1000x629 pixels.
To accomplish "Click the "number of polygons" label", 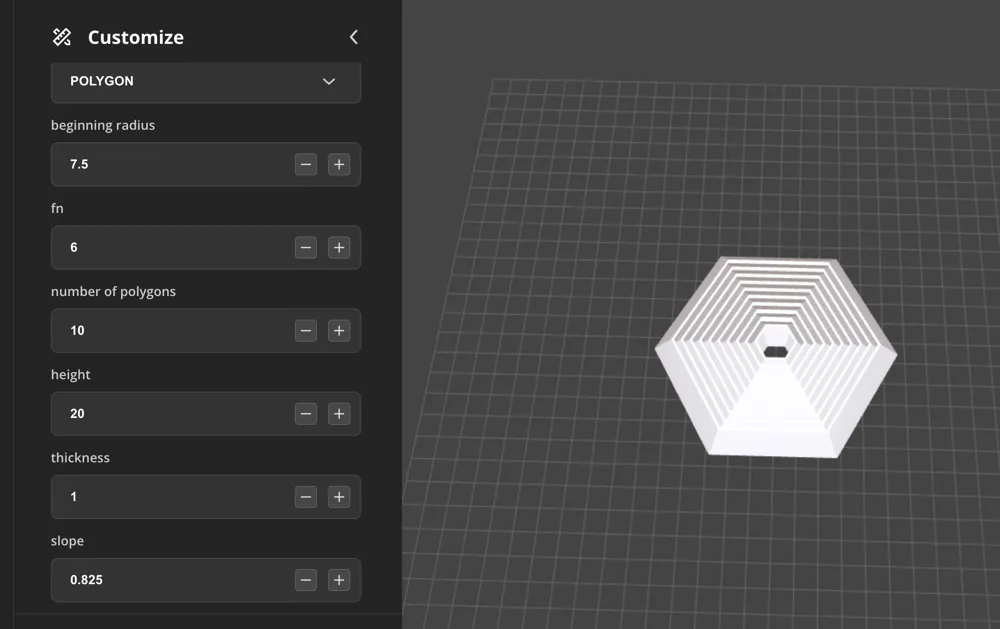I will pyautogui.click(x=113, y=292).
